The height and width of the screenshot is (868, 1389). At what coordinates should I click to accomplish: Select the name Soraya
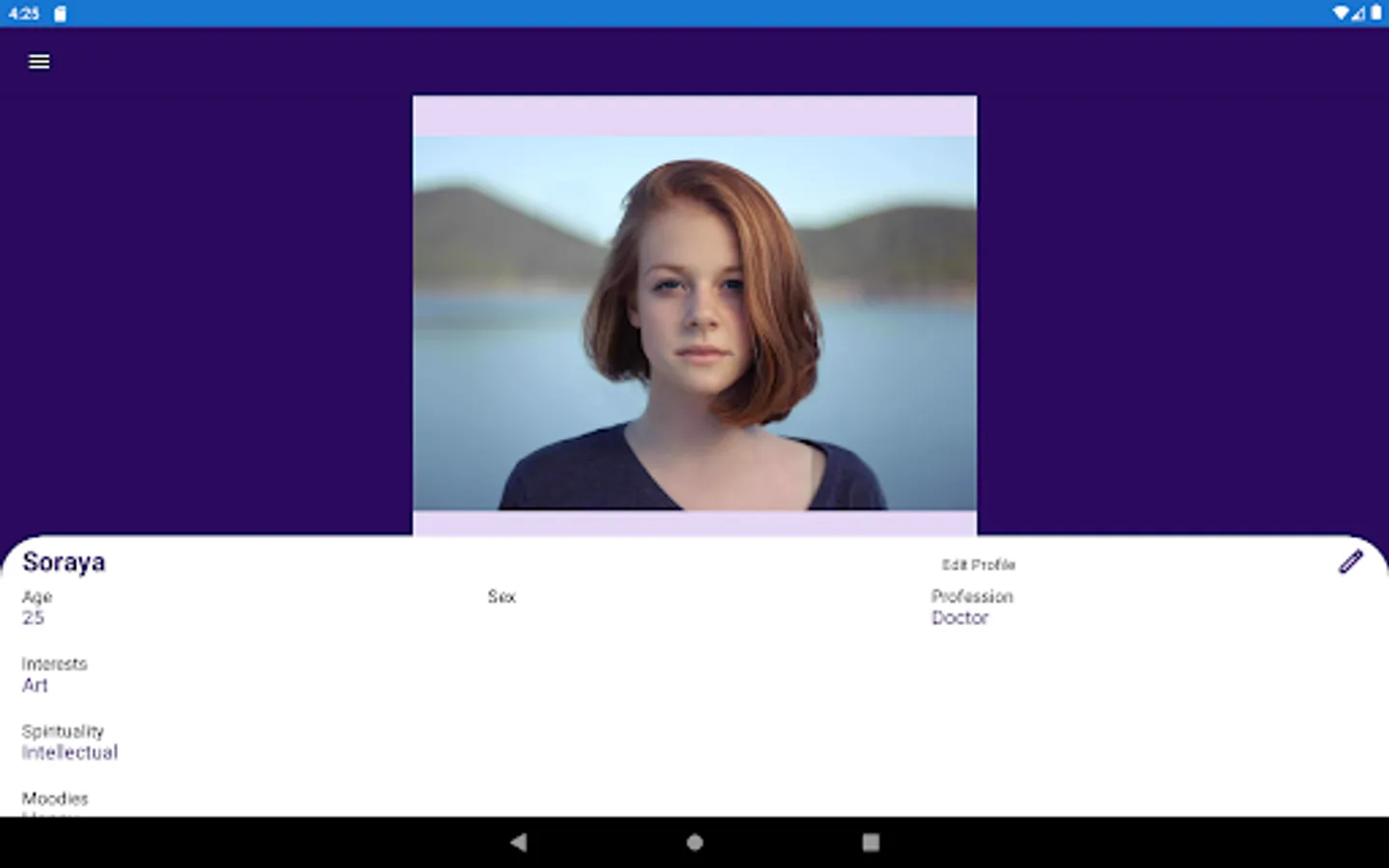pos(64,562)
